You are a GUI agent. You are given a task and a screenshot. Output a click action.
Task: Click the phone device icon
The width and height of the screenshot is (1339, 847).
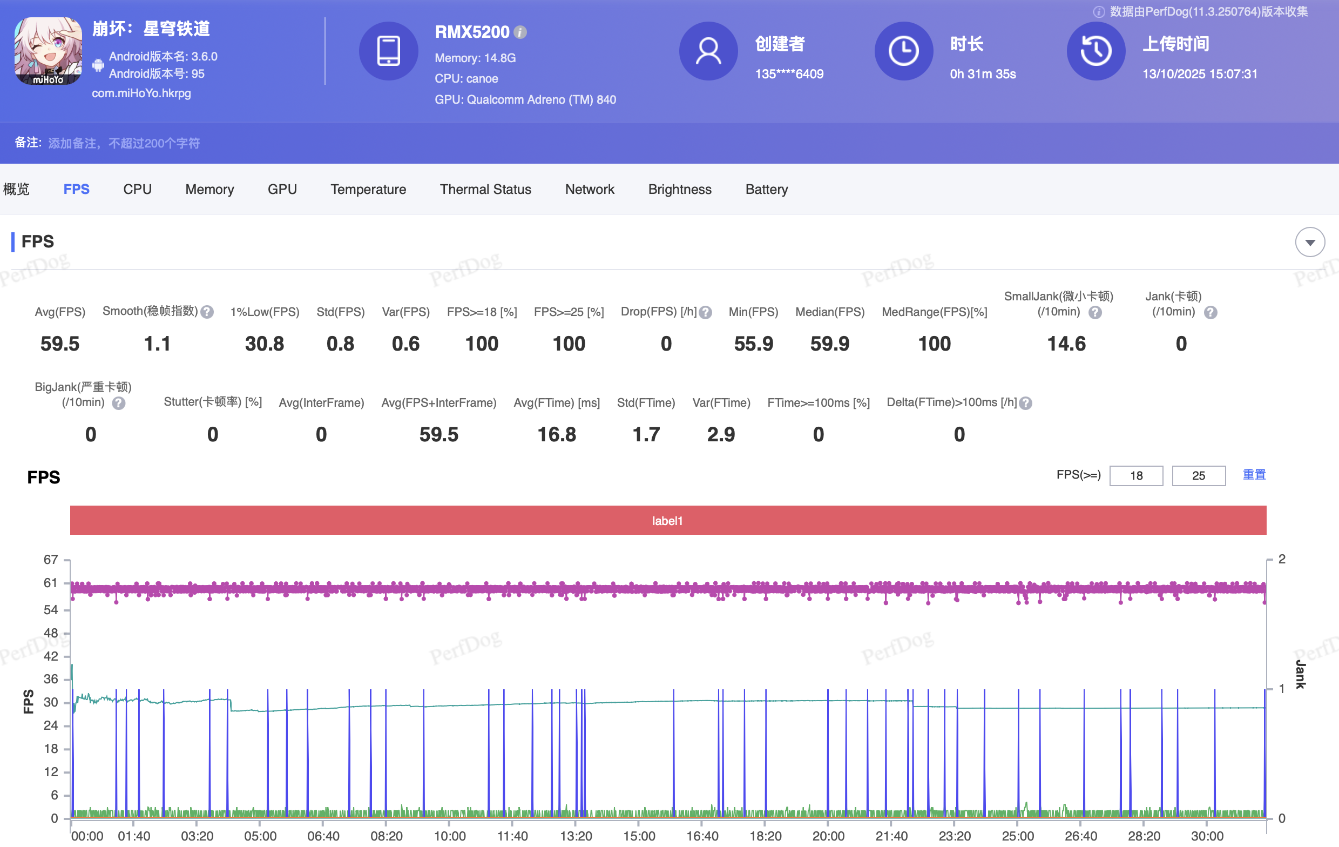388,51
